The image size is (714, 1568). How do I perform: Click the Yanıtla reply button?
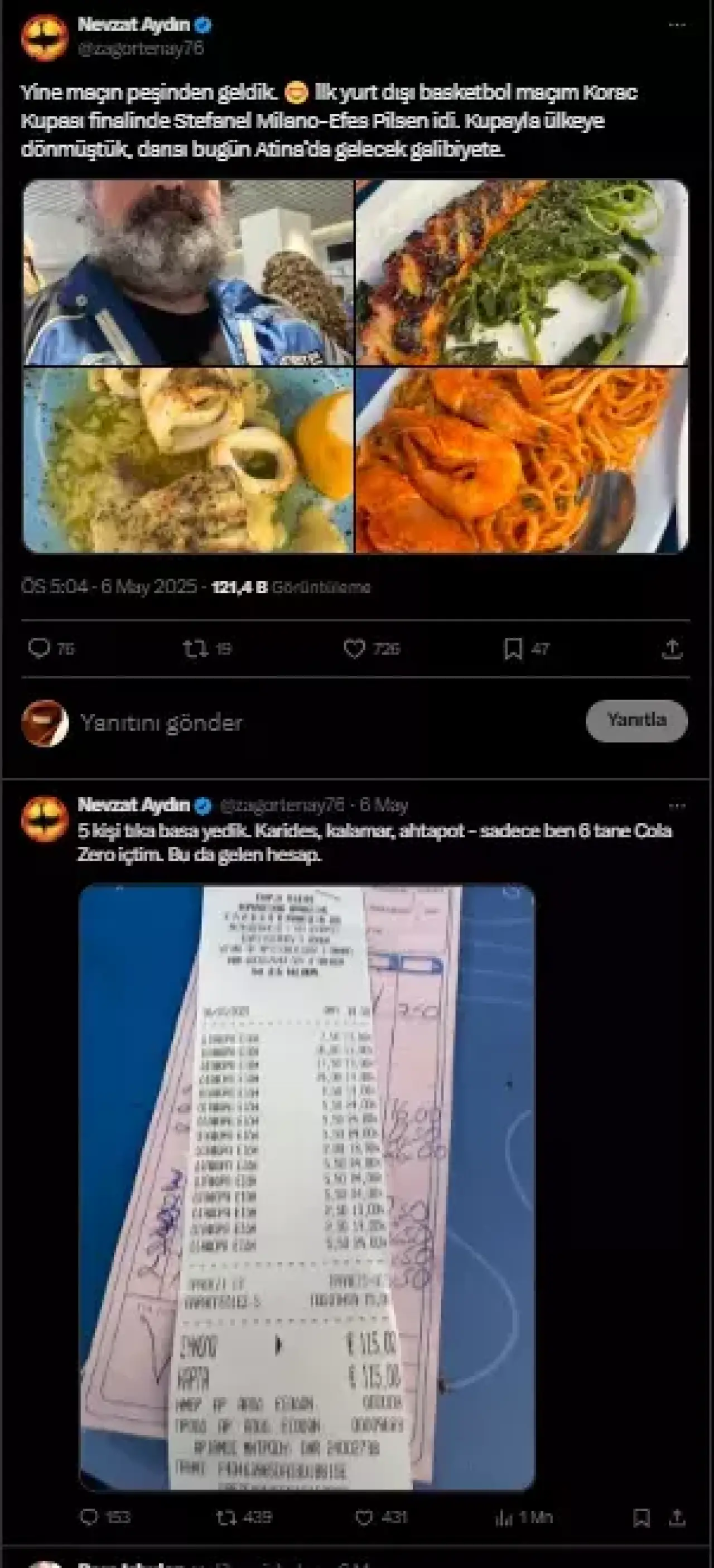pyautogui.click(x=636, y=720)
